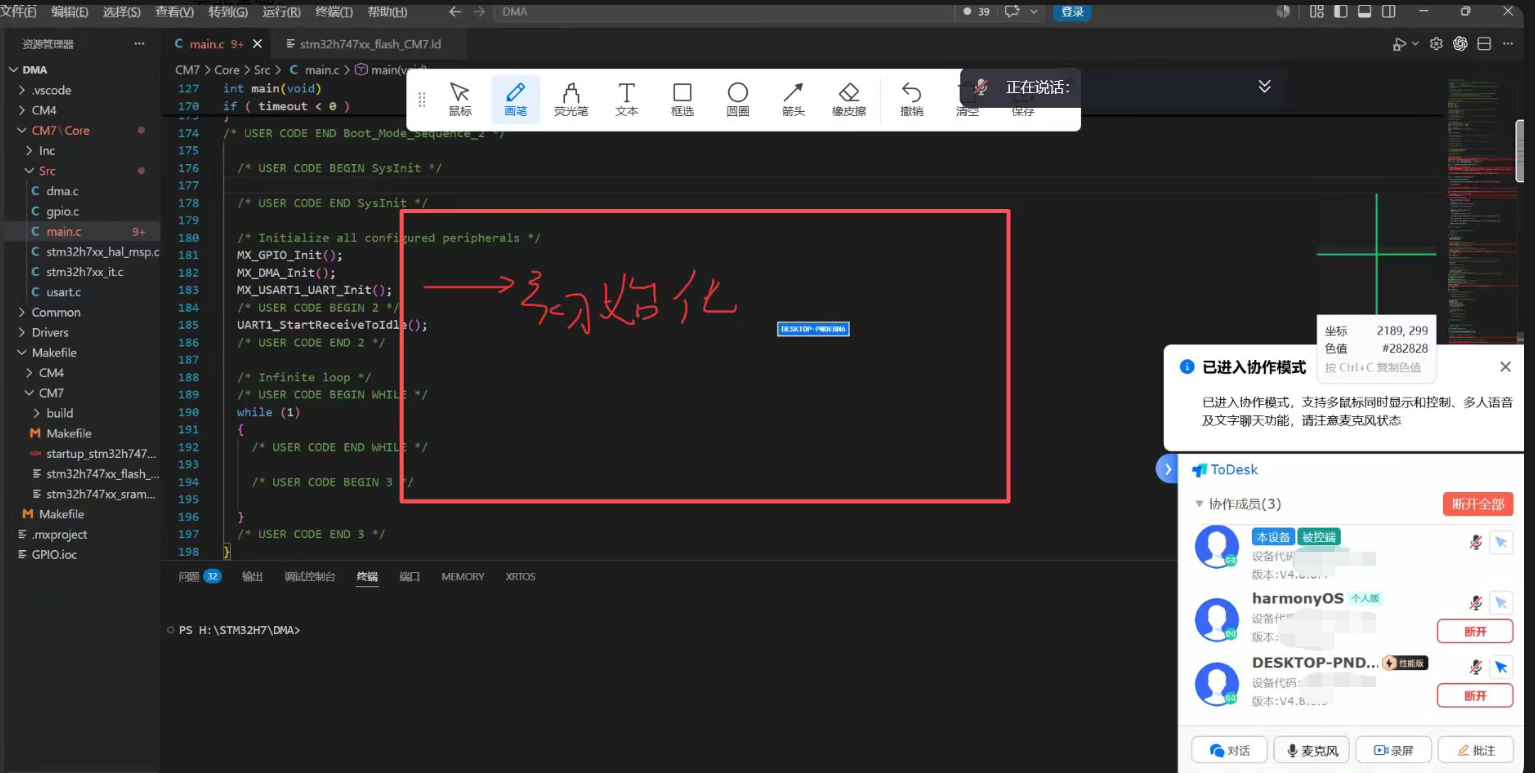Toggle the primary side bar layout icon
This screenshot has height=773, width=1535.
[x=1340, y=12]
